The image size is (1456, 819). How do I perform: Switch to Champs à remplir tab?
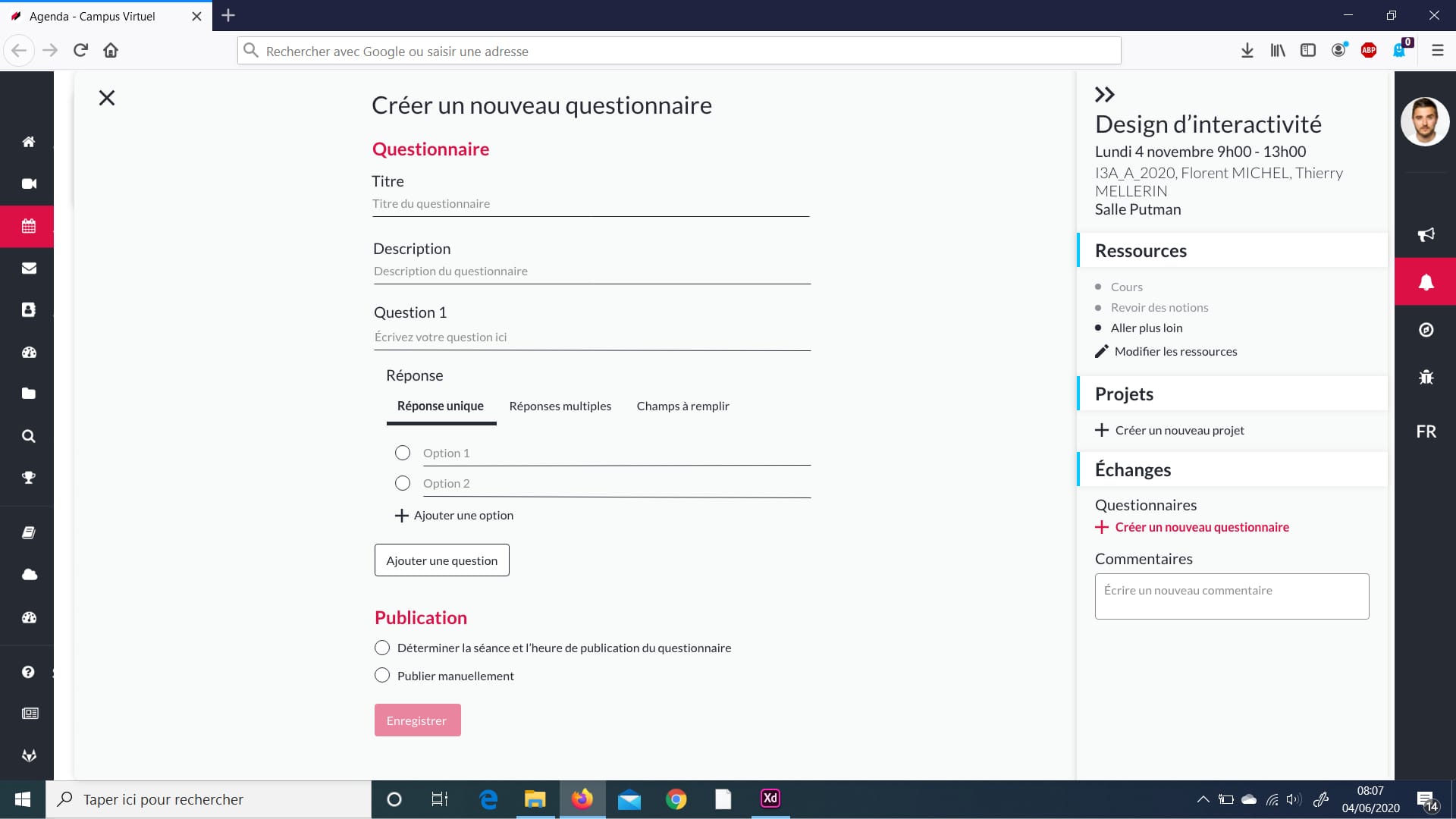point(682,406)
